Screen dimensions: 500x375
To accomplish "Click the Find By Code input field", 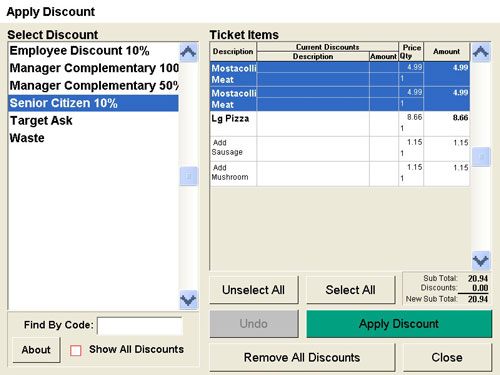I will point(140,325).
